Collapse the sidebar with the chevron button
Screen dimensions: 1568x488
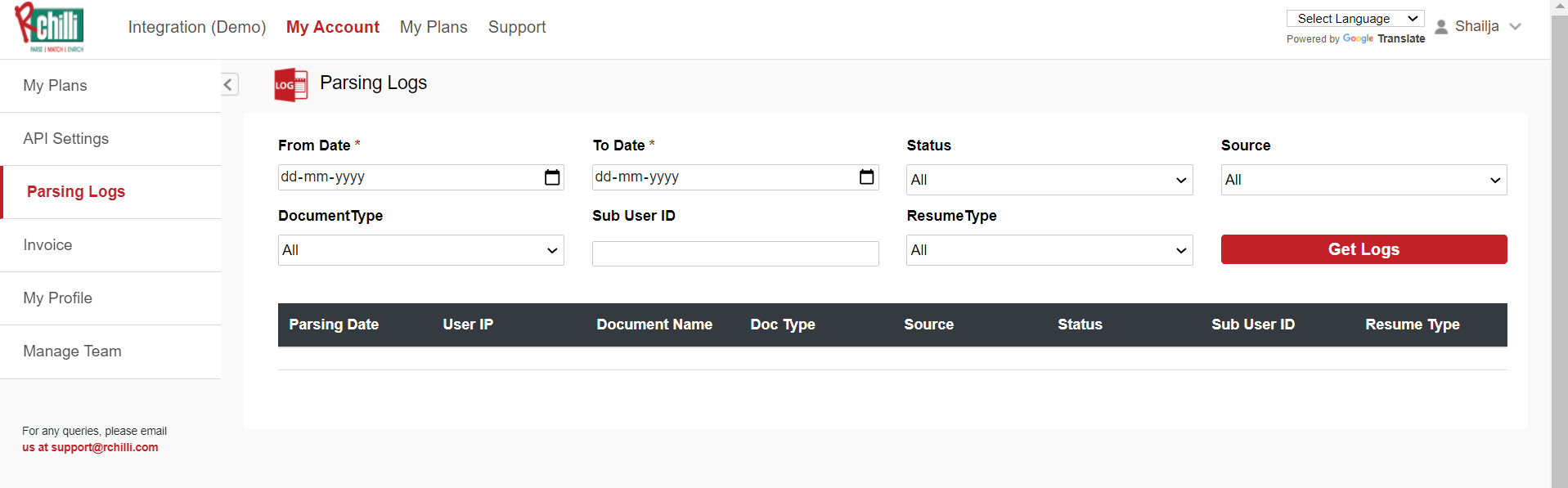229,84
